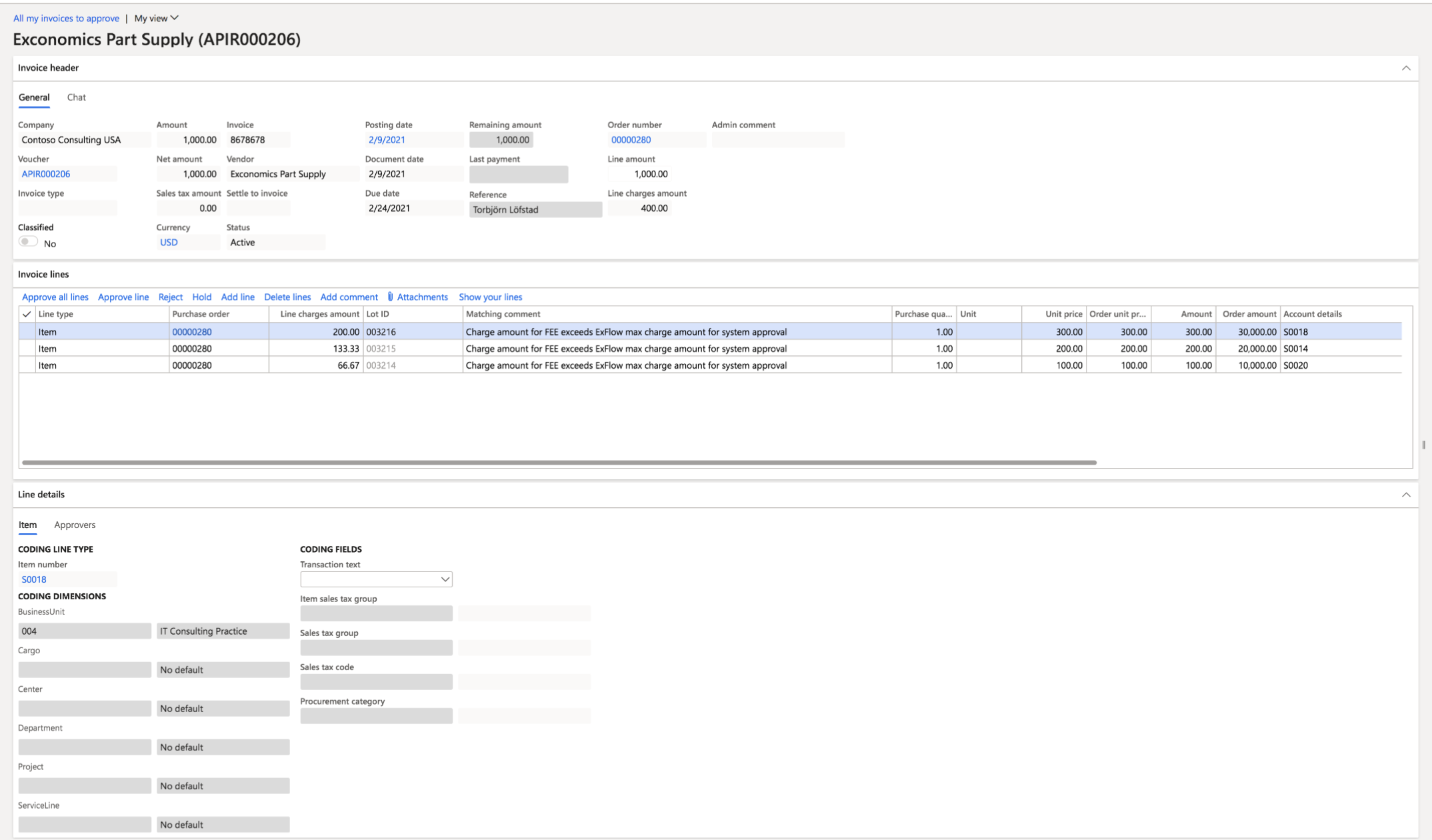Click the Admin comment field
The height and width of the screenshot is (840, 1432).
pyautogui.click(x=778, y=140)
